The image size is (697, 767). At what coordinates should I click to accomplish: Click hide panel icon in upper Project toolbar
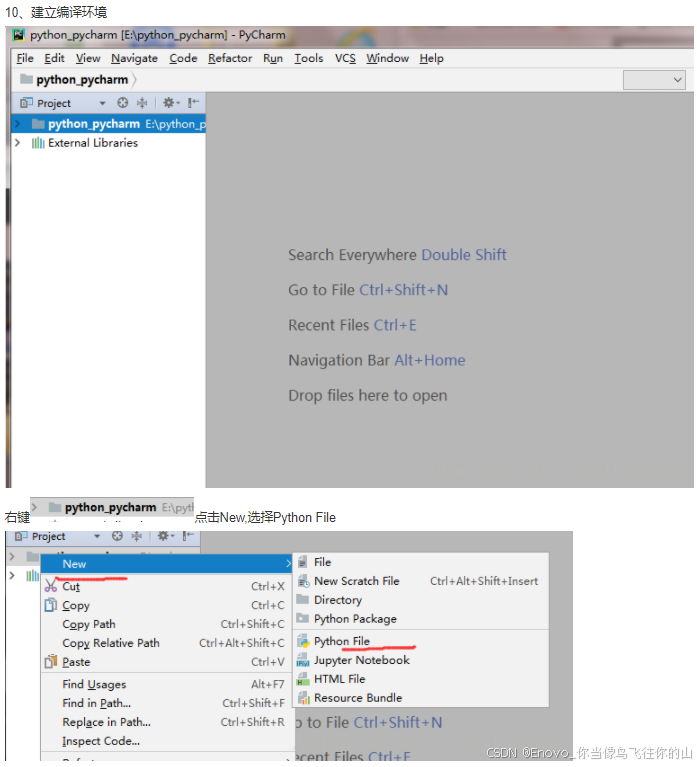(x=193, y=103)
